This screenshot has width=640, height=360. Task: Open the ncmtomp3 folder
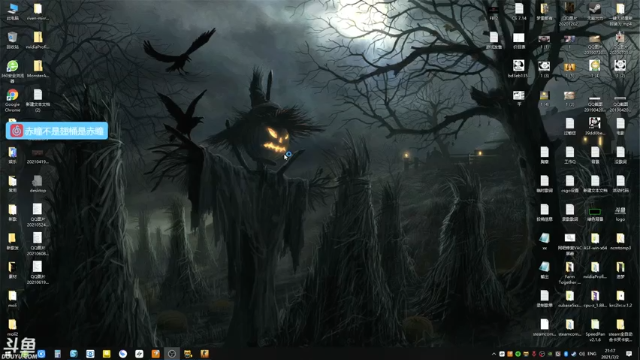[620, 241]
